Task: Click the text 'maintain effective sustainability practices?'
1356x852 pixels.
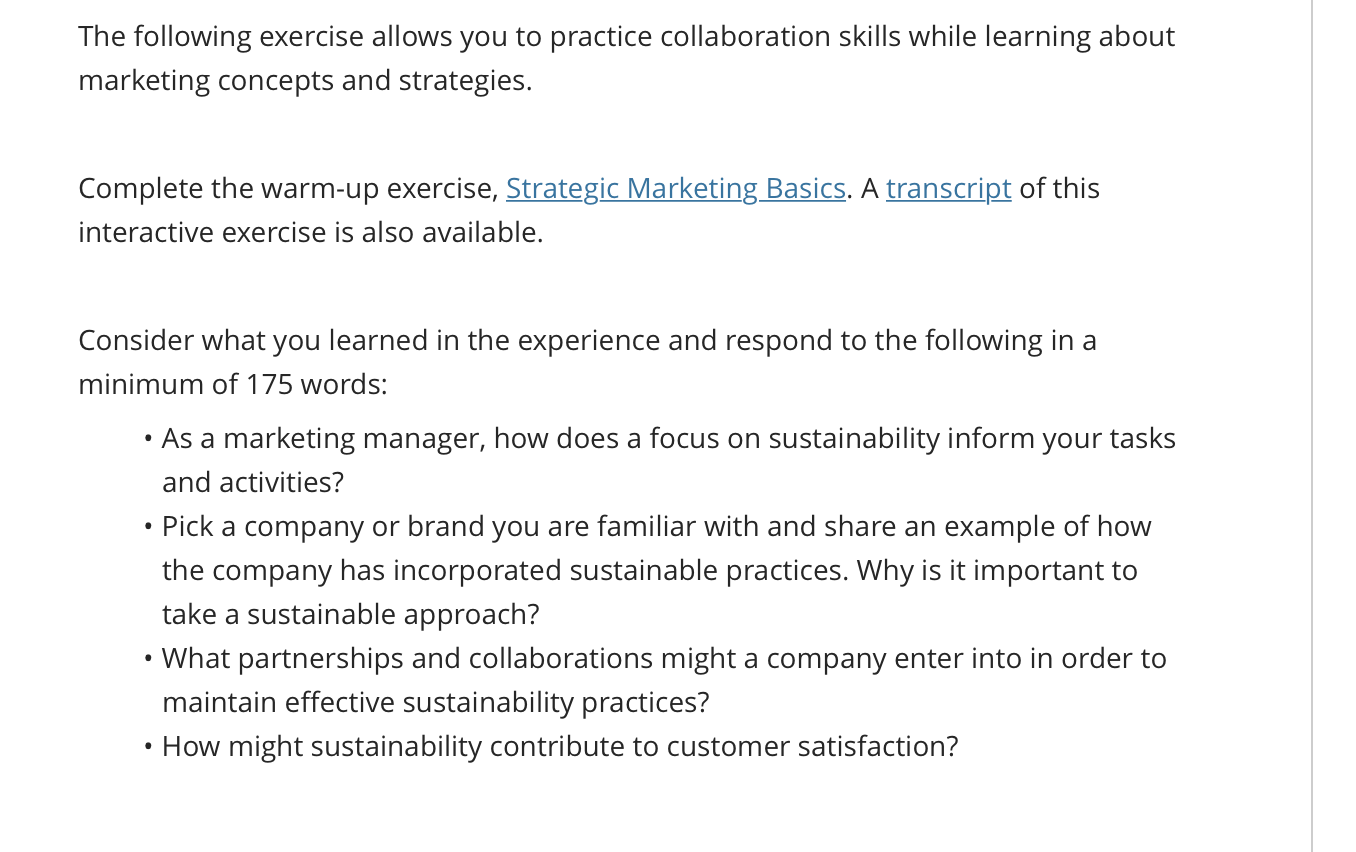Action: click(x=436, y=703)
